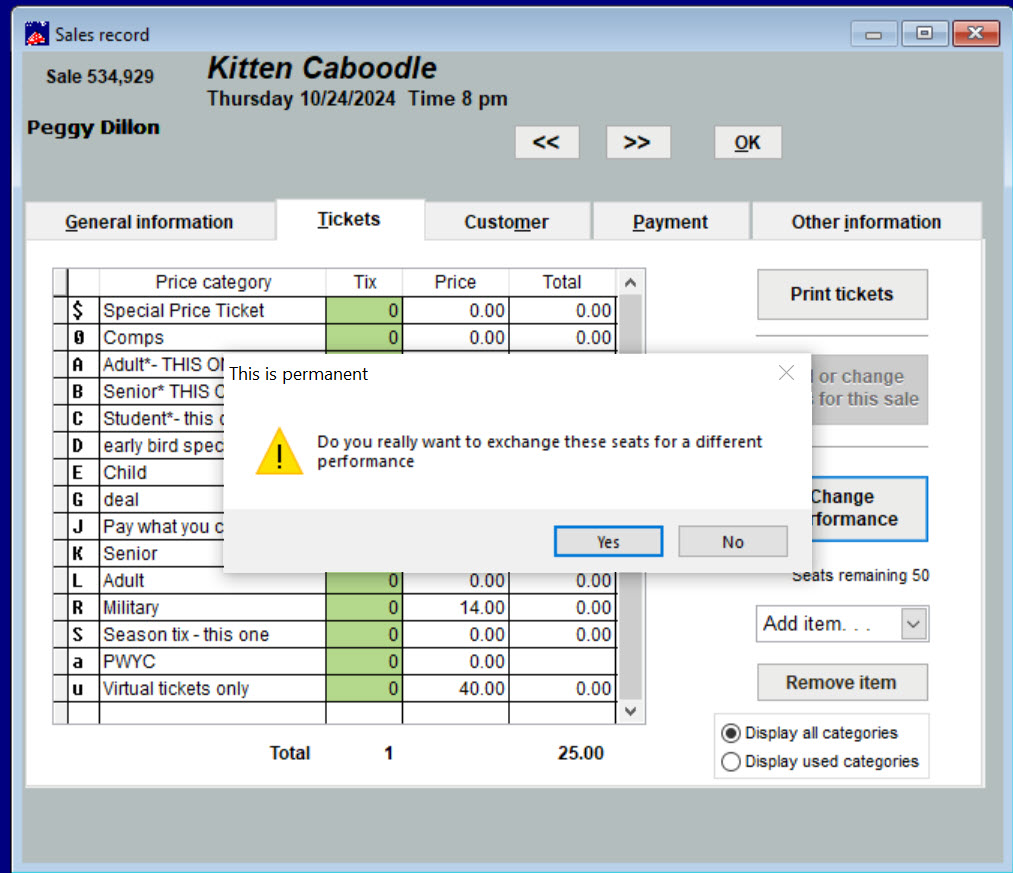Click Tix field for Season tix row

[x=364, y=635]
